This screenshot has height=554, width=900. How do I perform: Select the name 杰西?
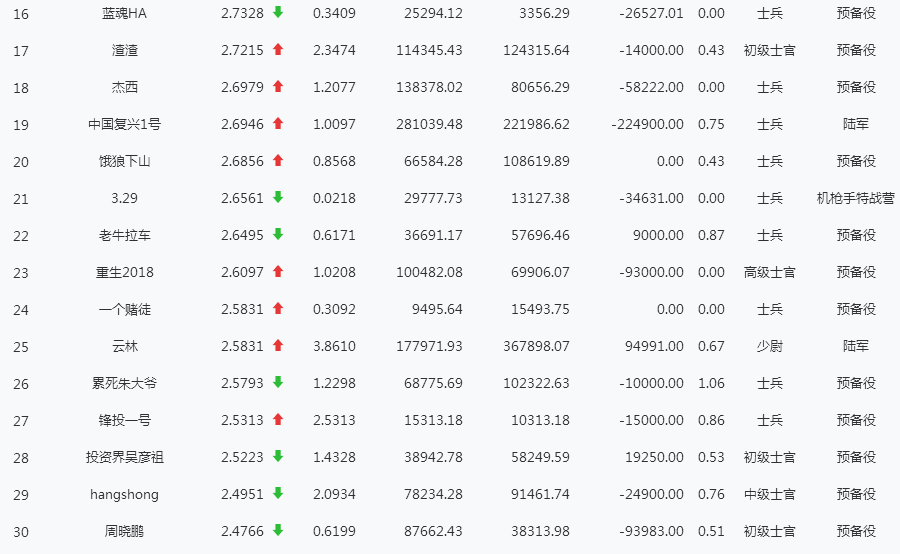coord(125,87)
